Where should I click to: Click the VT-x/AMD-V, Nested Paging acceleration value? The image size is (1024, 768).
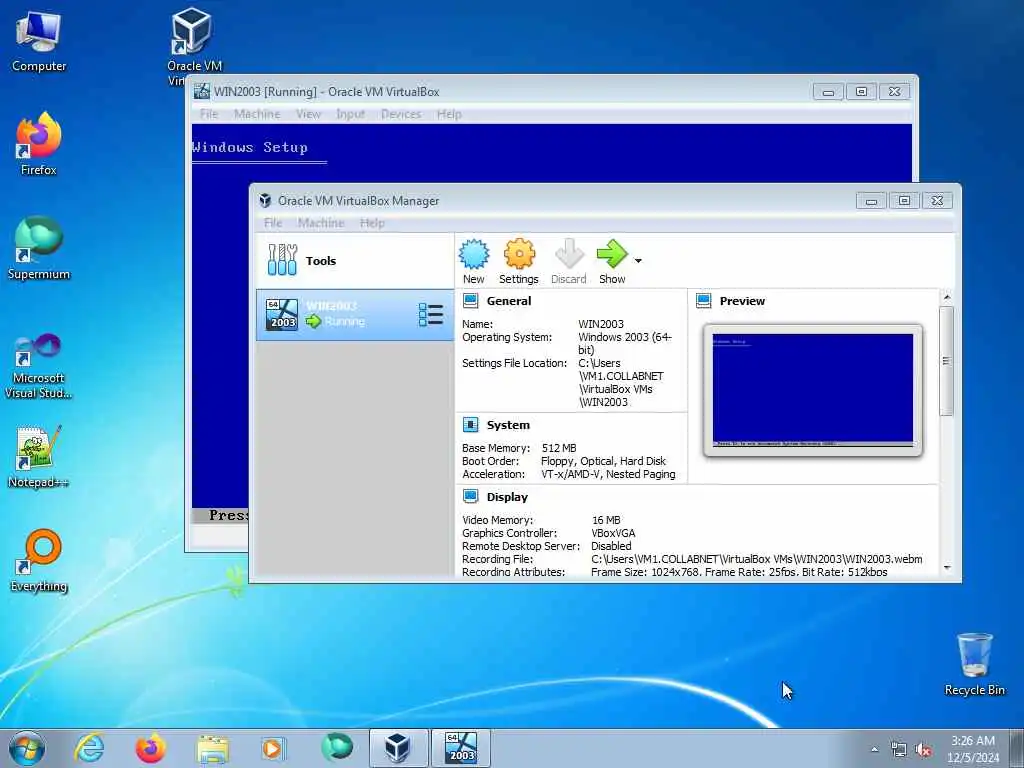tap(608, 474)
